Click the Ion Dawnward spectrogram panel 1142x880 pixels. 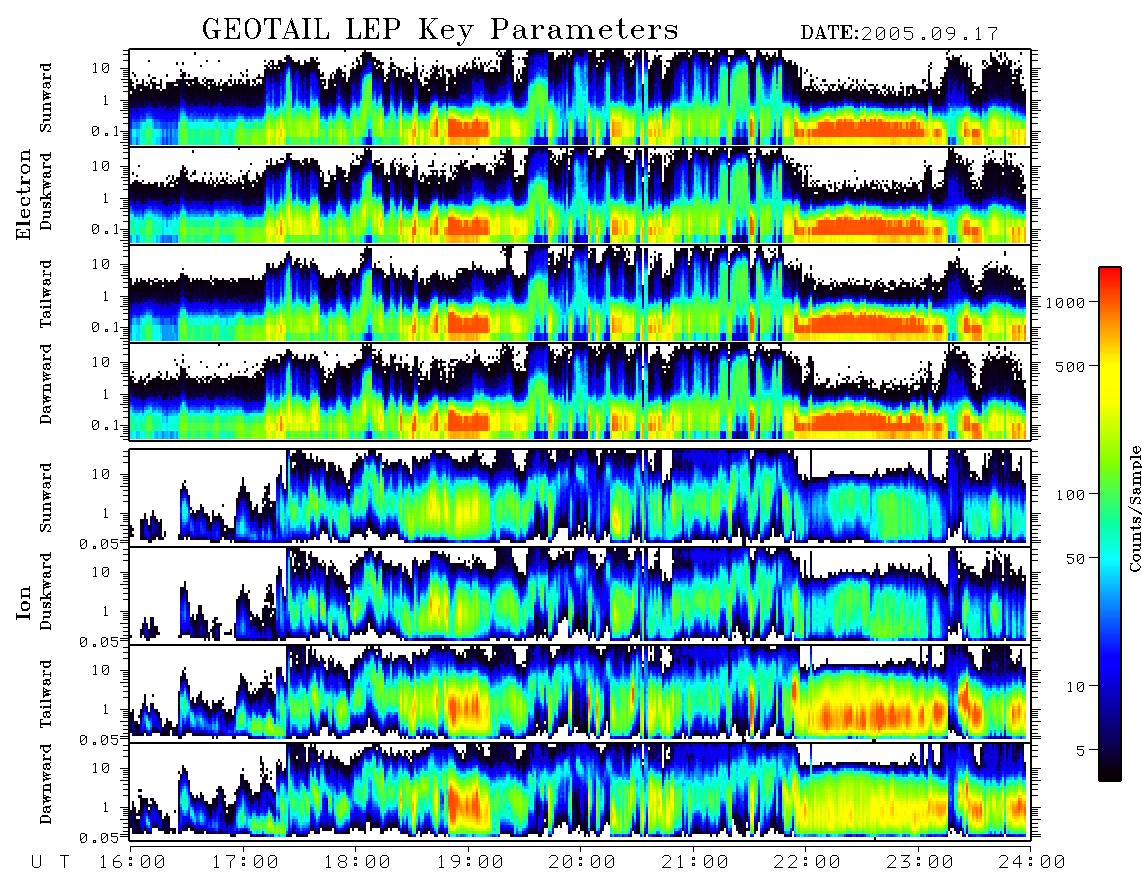click(x=580, y=792)
